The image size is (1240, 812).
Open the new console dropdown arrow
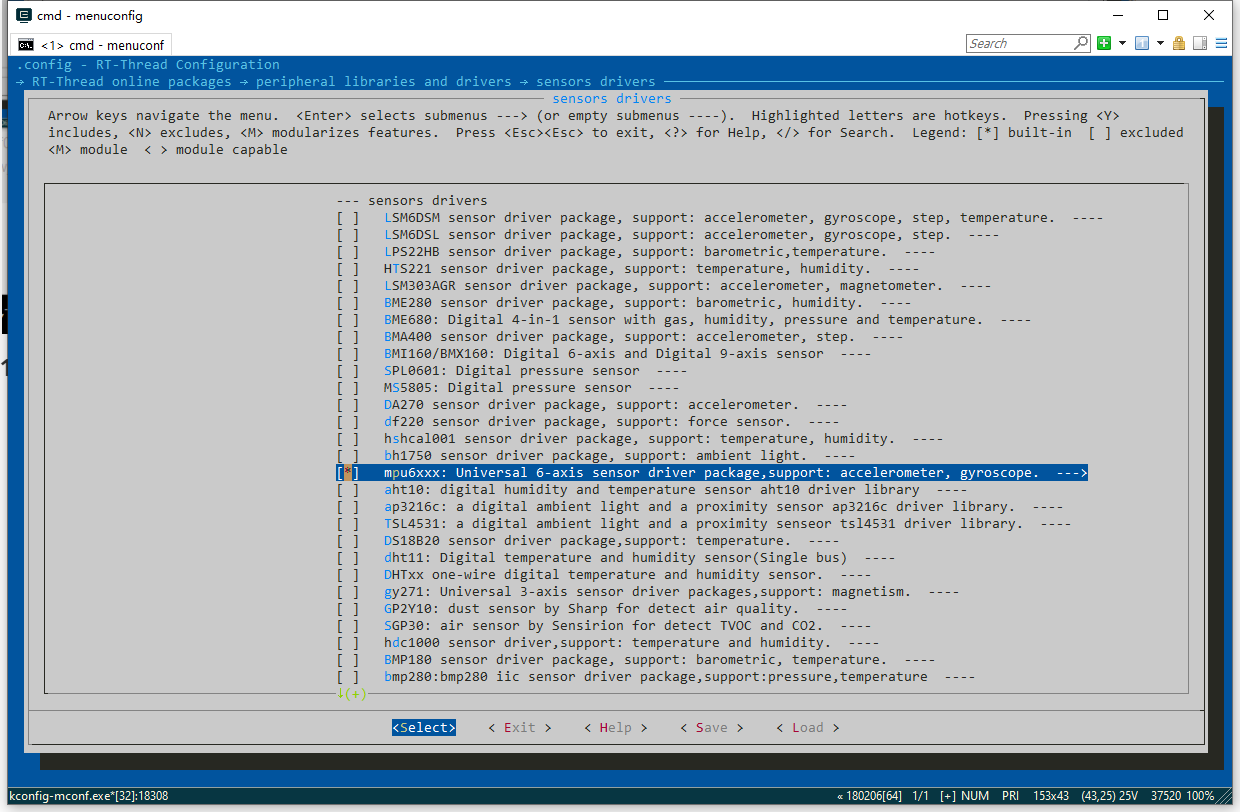pyautogui.click(x=1122, y=43)
